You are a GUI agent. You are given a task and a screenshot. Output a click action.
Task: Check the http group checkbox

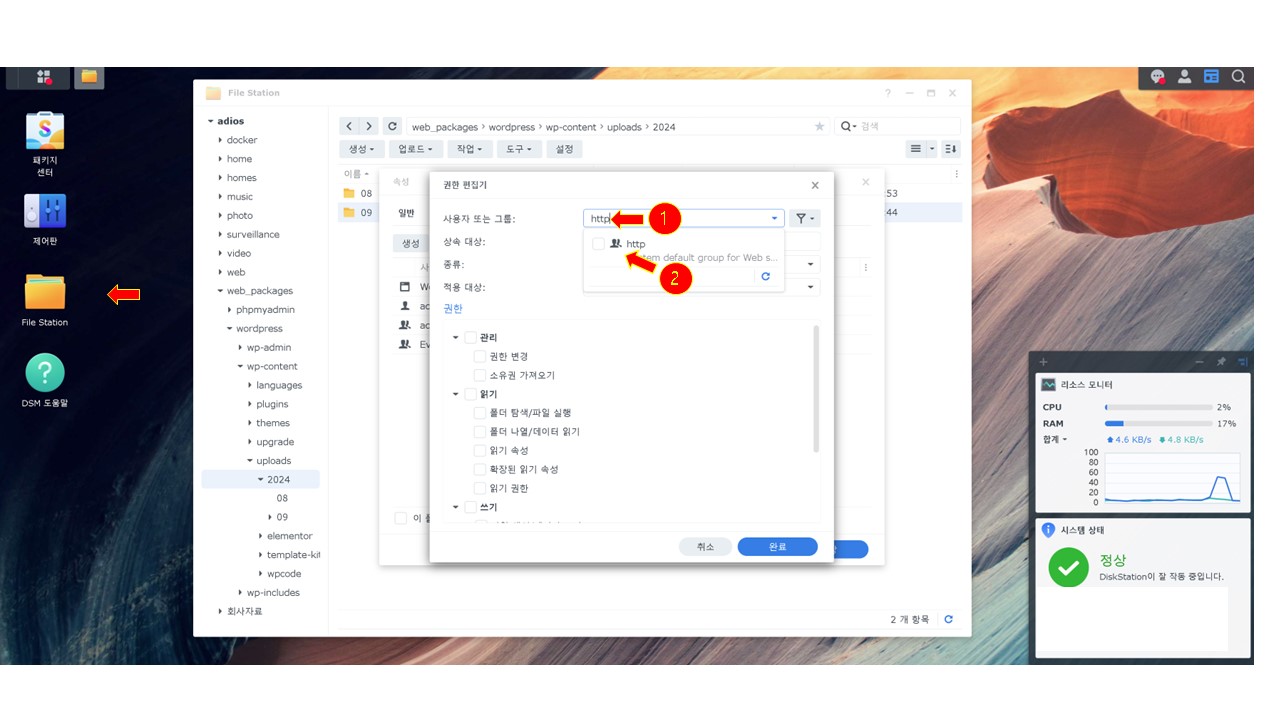tap(598, 244)
